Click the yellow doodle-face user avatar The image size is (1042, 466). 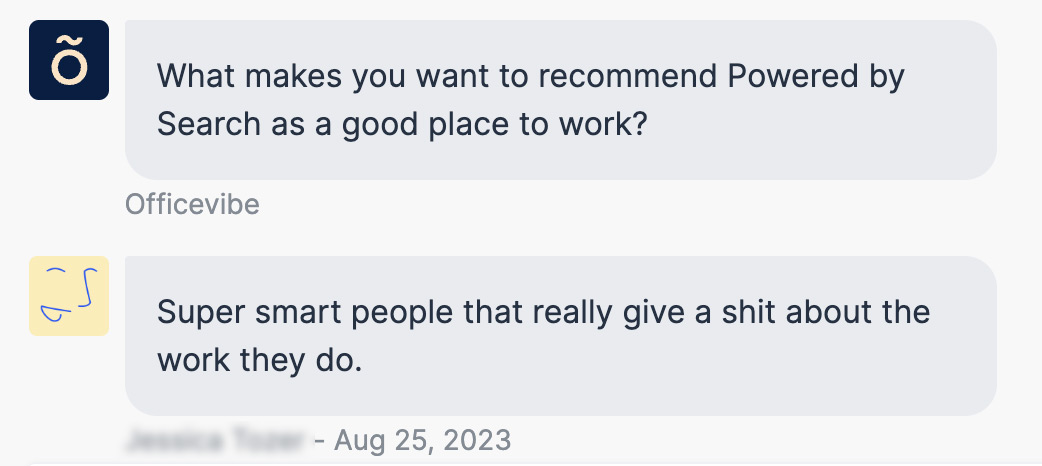69,296
